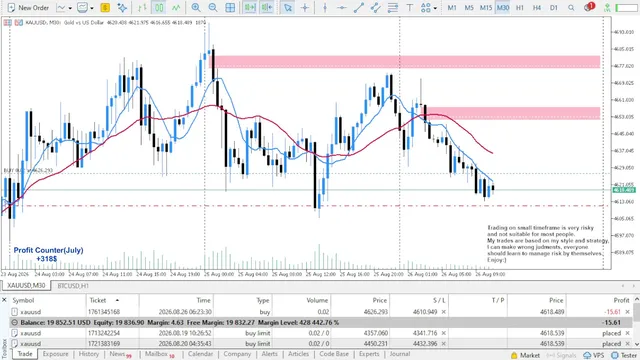The width and height of the screenshot is (640, 360).
Task: Select the equidistant channel tool
Action: (376, 8)
